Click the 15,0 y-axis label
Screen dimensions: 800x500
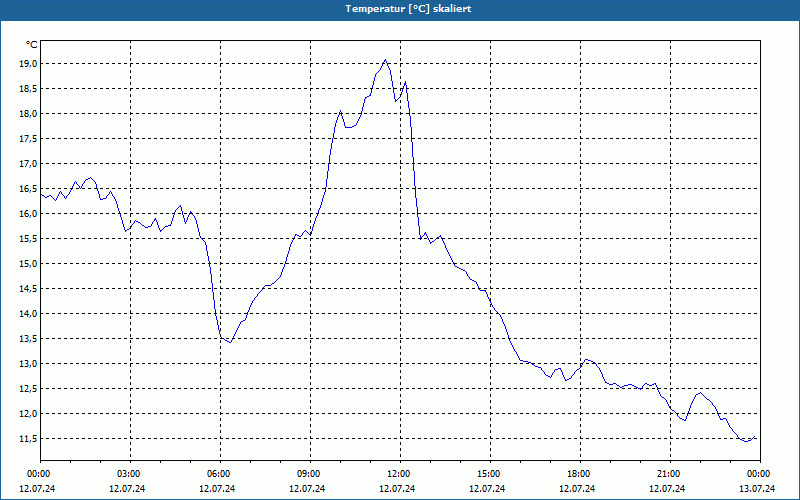[x=28, y=264]
